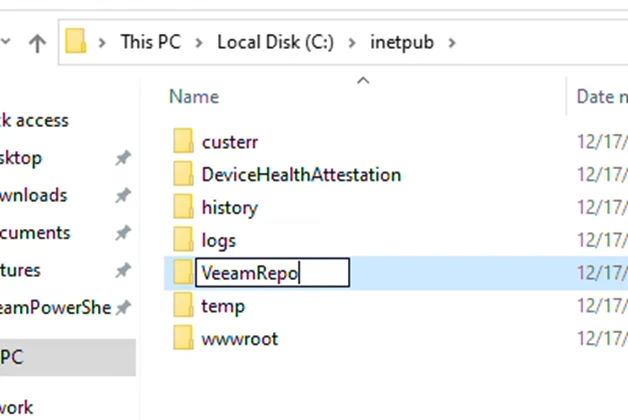This screenshot has height=420, width=628.
Task: Click the temp folder icon
Action: (183, 306)
